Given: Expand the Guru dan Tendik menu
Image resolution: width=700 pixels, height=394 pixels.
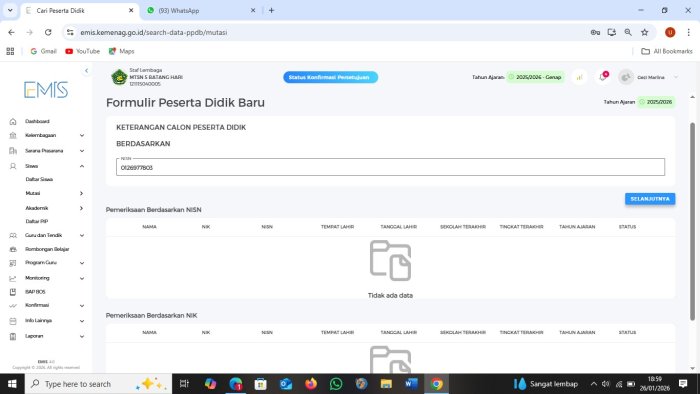Looking at the screenshot, I should 82,235.
